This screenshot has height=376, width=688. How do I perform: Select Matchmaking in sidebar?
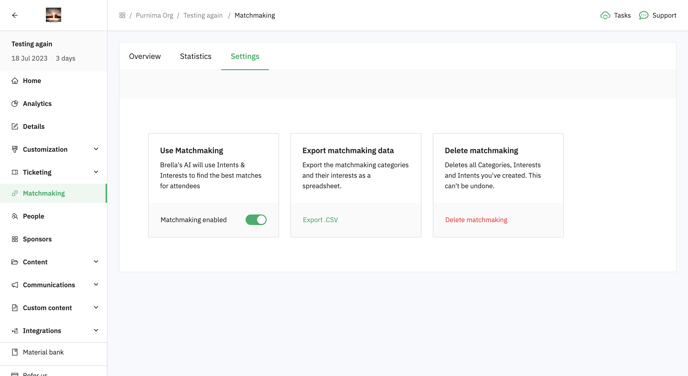click(44, 193)
